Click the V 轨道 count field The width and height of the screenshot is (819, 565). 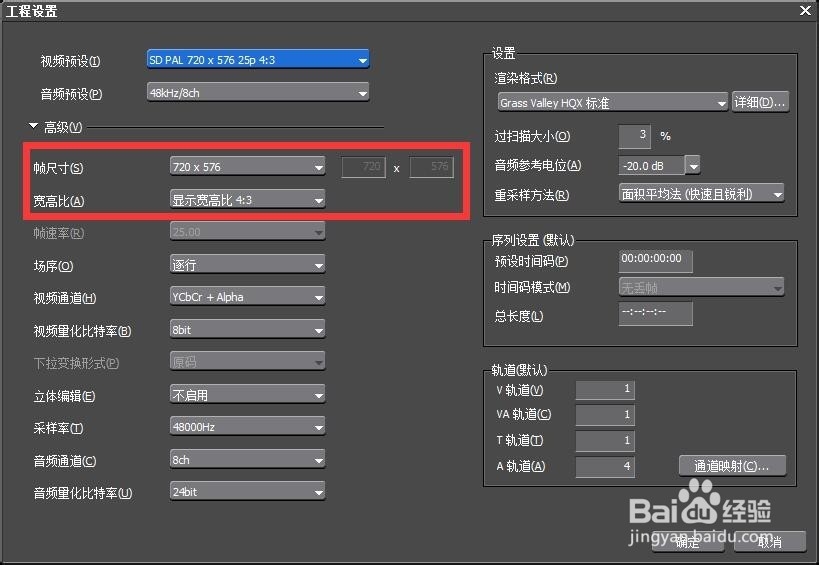[605, 390]
